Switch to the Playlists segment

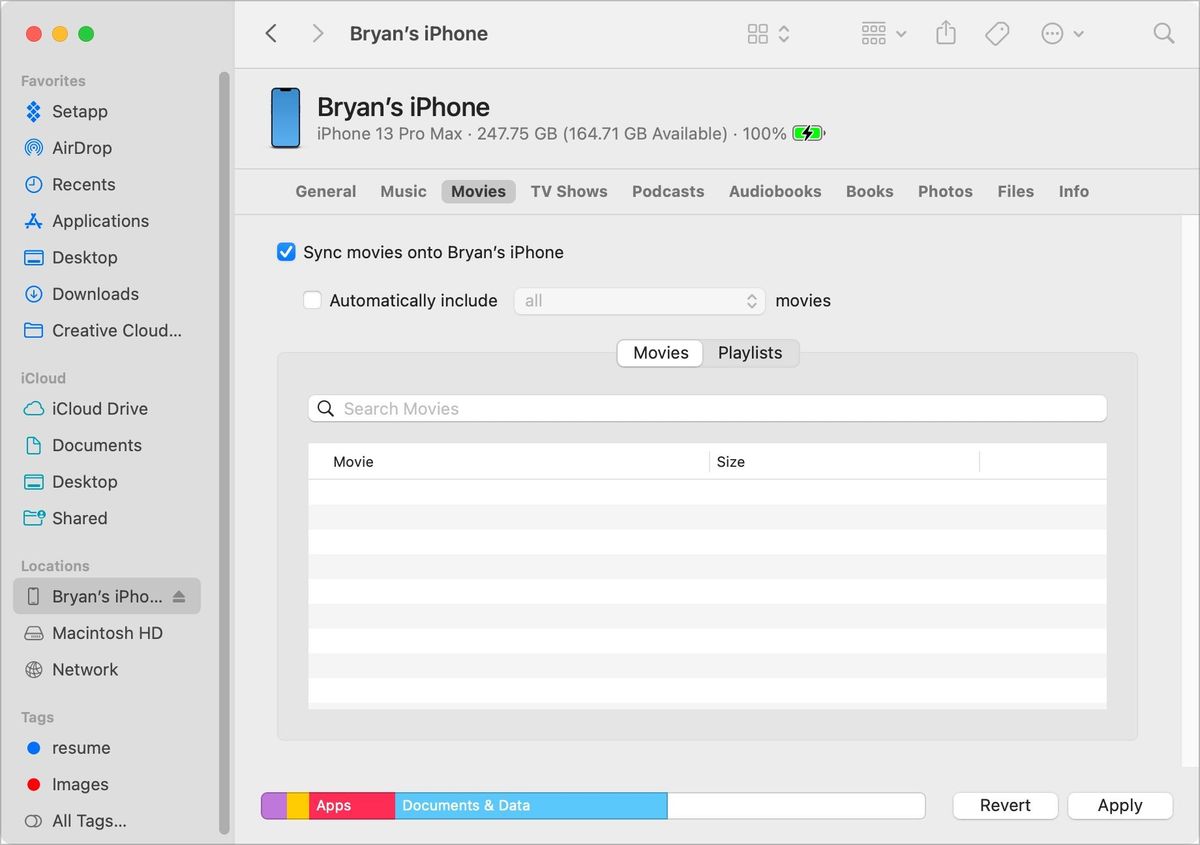[x=750, y=352]
